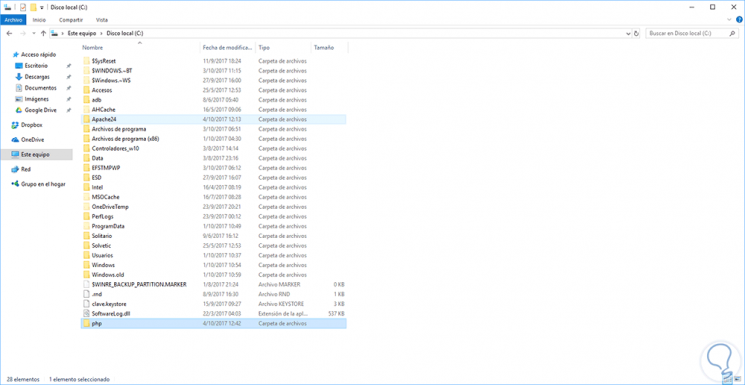
Task: Open the Compartir ribbon tab
Action: (x=71, y=20)
